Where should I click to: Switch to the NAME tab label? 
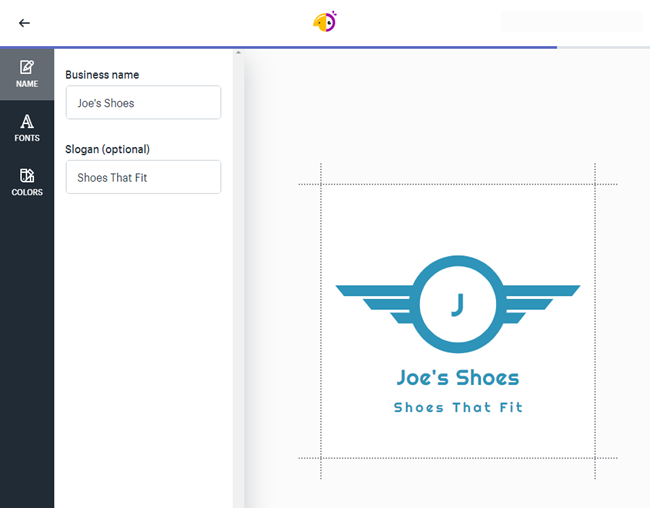click(27, 85)
